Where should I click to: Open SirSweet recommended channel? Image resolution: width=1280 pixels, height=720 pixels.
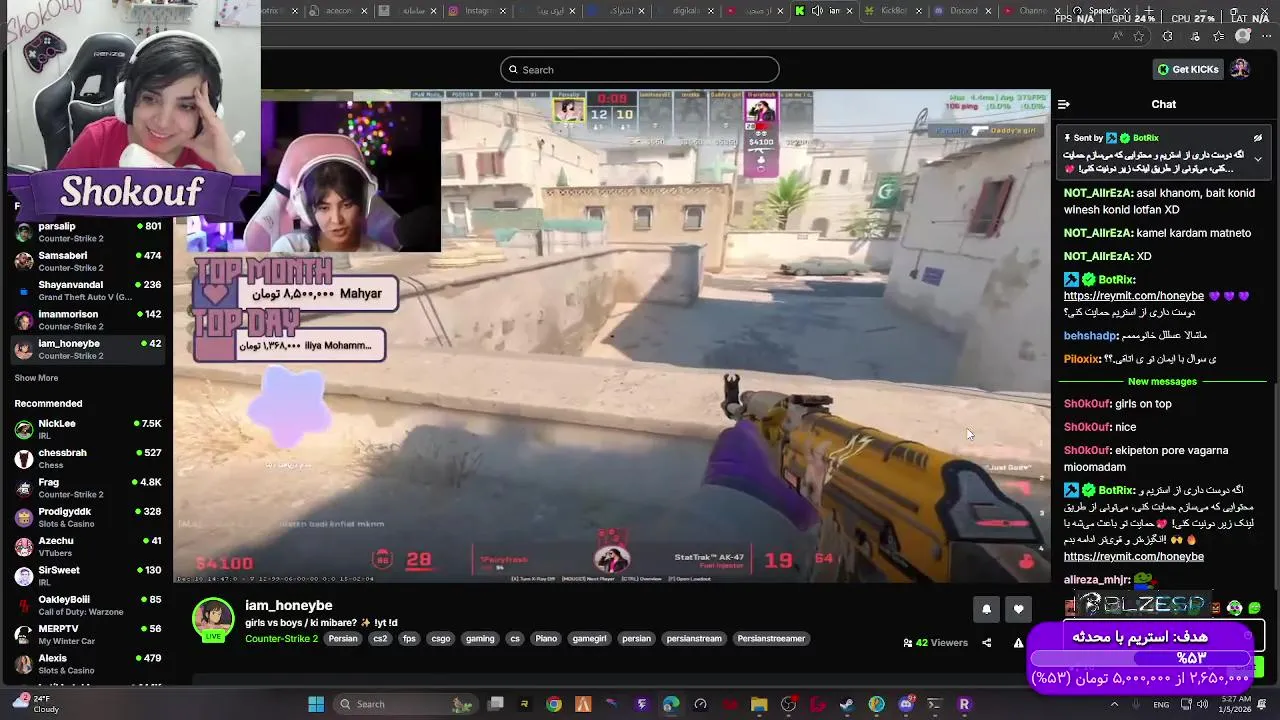(x=88, y=576)
